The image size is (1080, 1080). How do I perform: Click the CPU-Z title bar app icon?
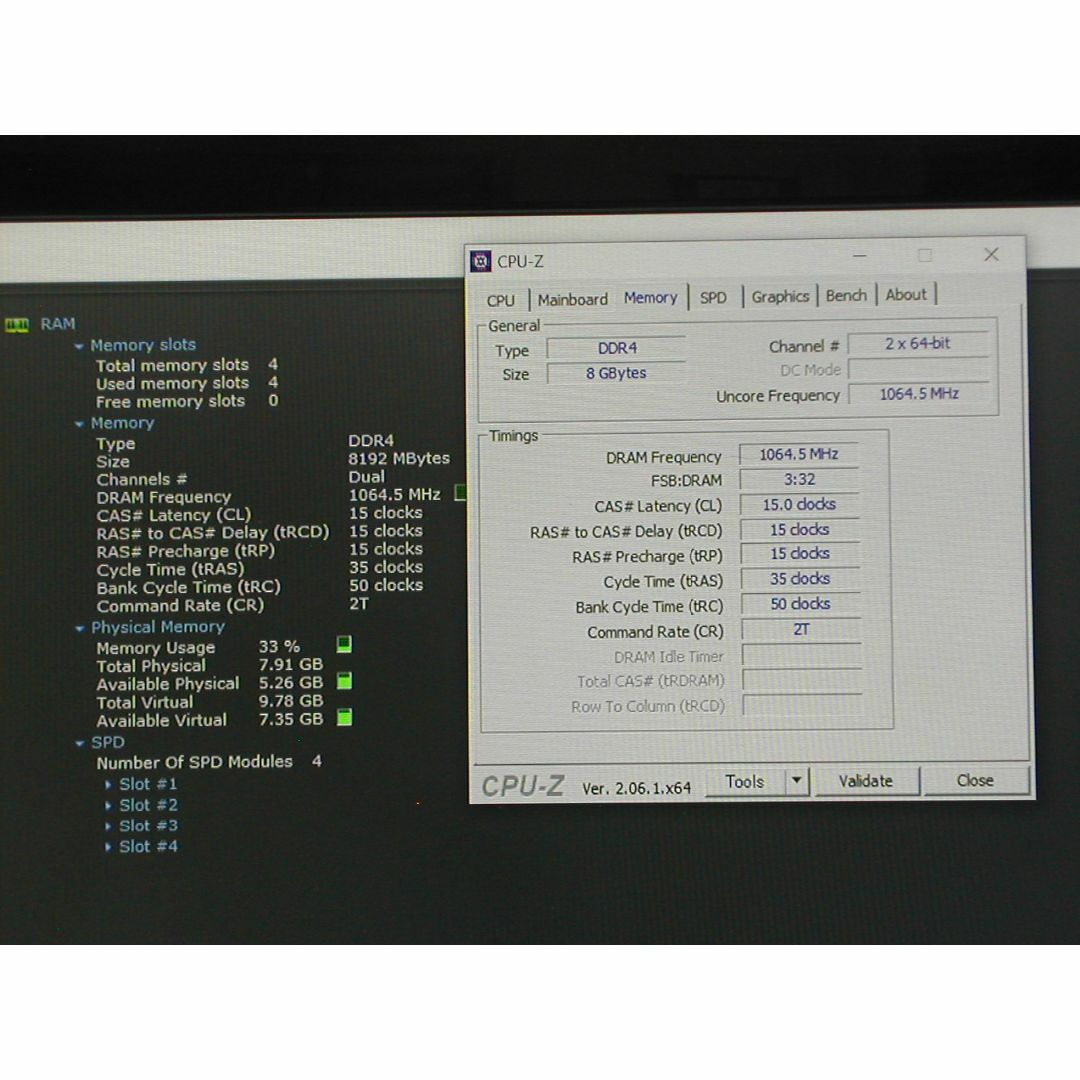click(x=480, y=262)
